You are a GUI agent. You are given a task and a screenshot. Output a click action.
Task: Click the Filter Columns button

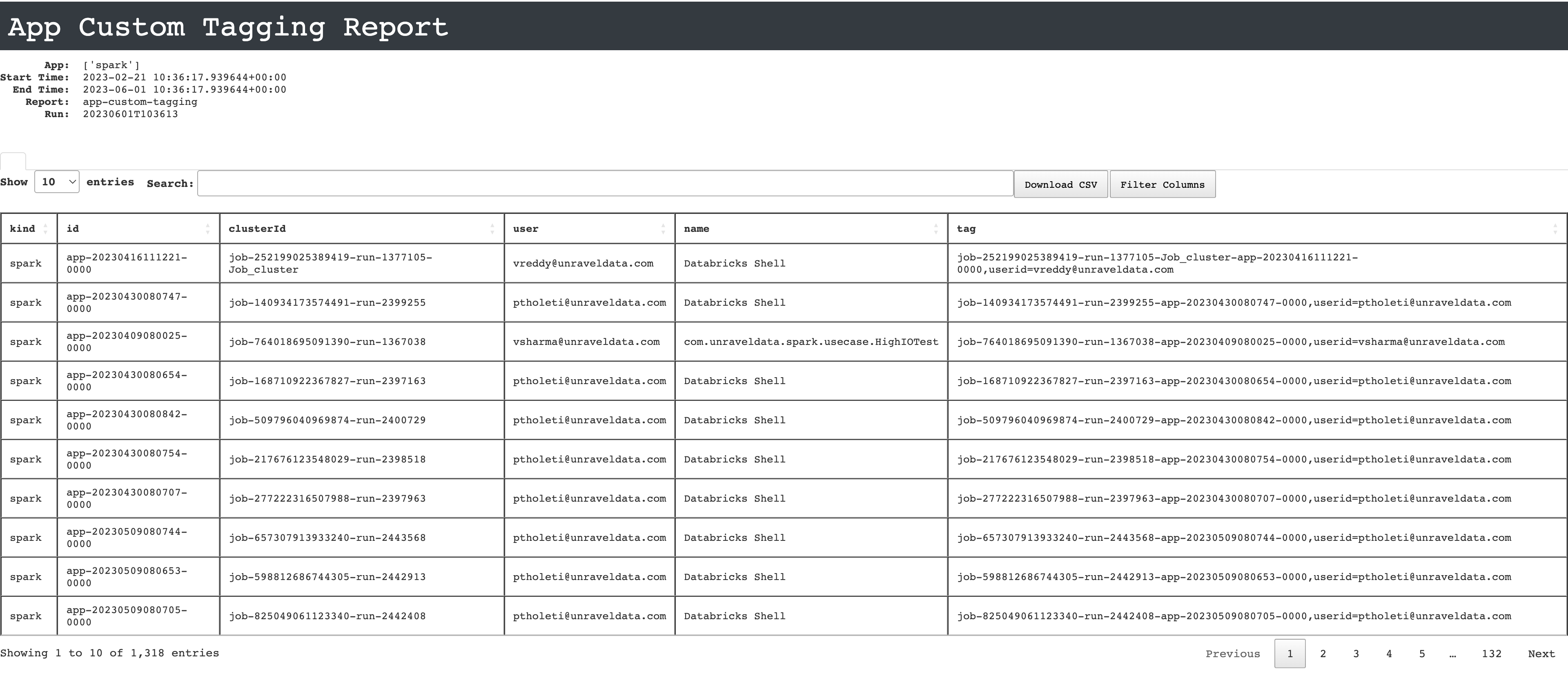1163,184
